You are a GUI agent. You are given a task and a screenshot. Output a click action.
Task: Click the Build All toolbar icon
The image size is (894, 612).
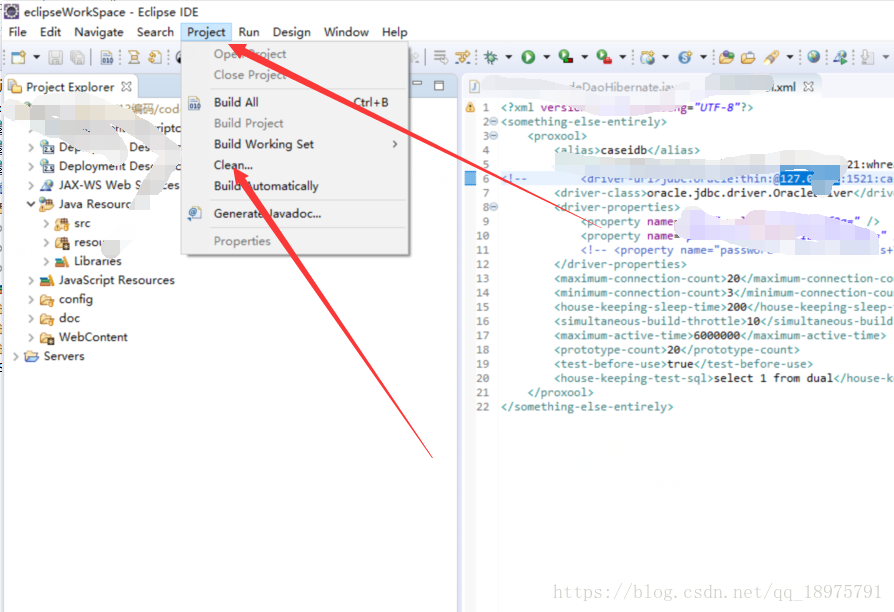click(107, 57)
